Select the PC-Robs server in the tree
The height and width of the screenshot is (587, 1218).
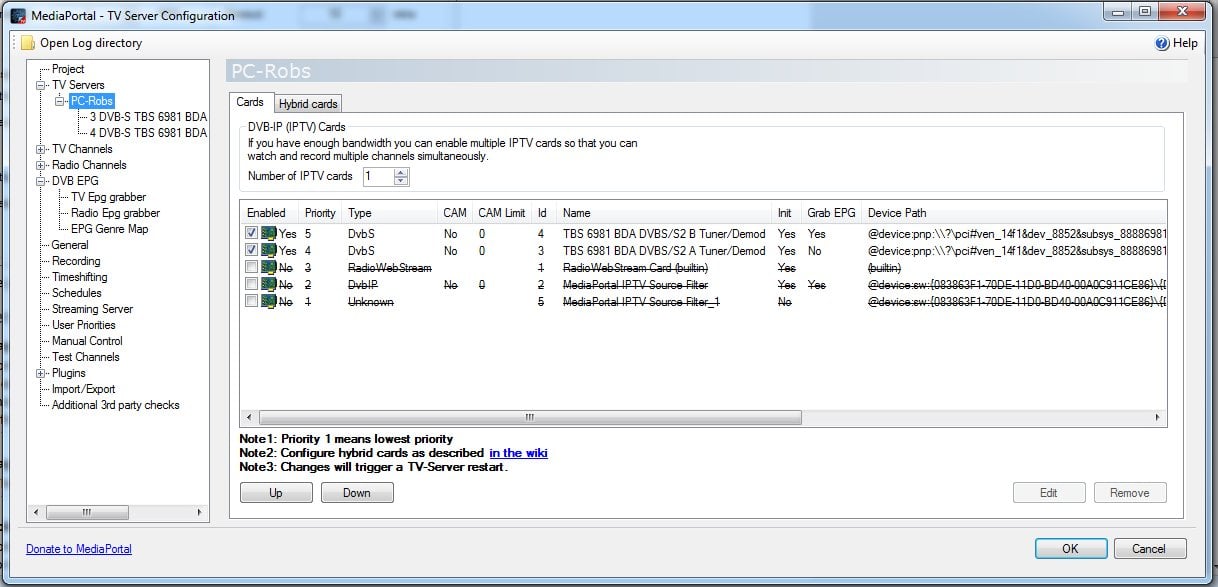[x=92, y=101]
